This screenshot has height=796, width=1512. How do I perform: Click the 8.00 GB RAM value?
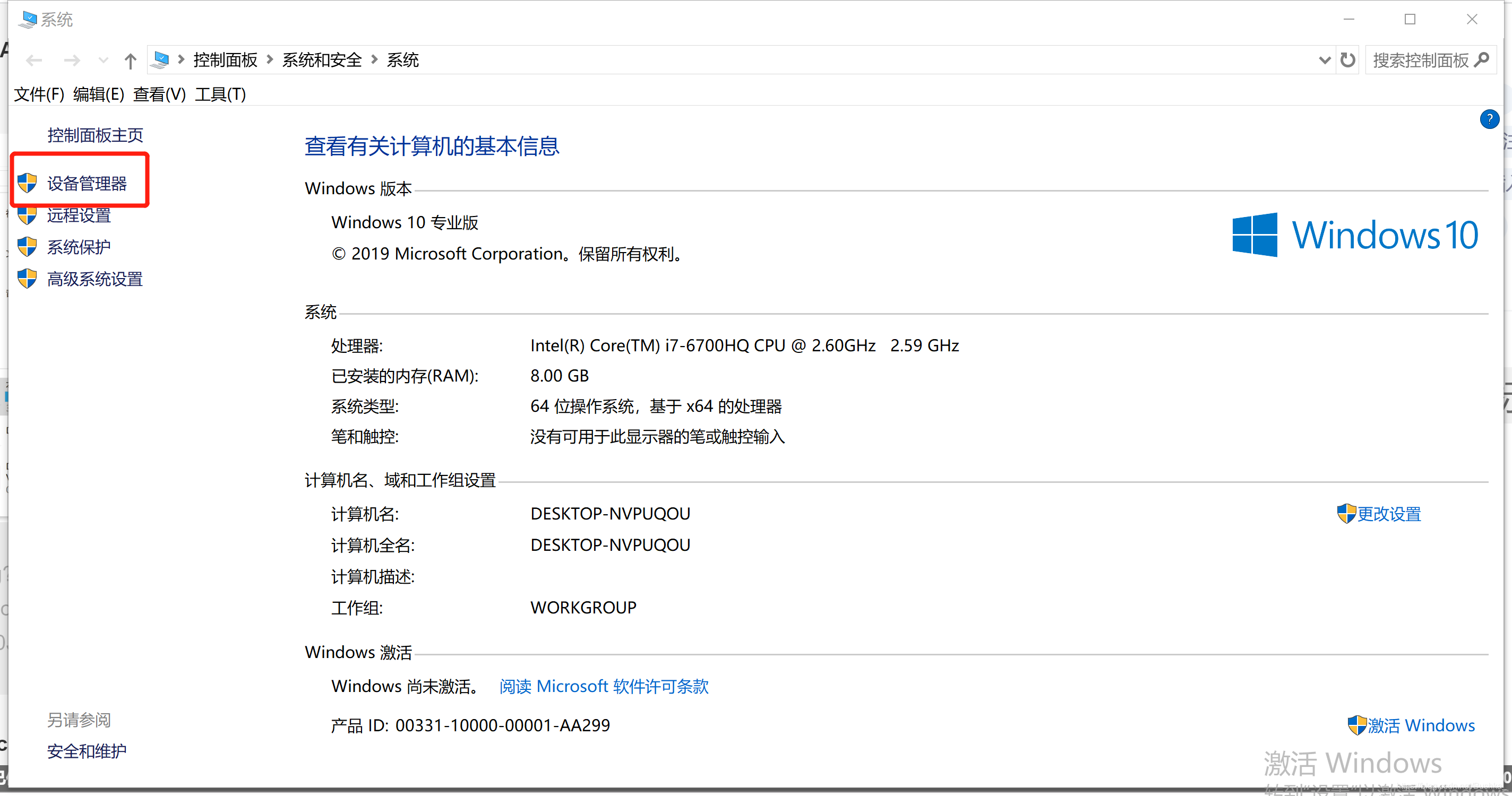pyautogui.click(x=560, y=375)
